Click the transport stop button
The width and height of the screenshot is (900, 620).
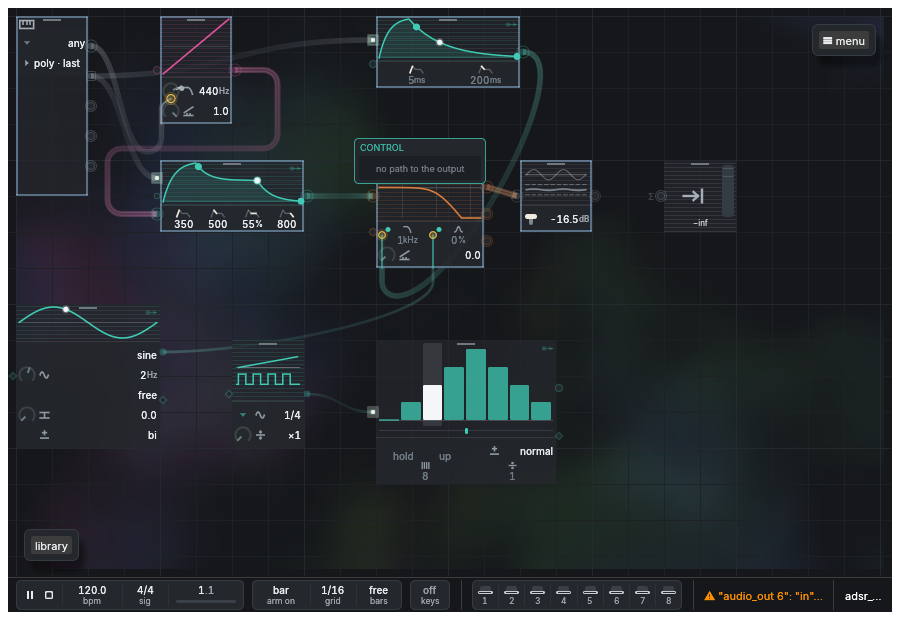coord(49,595)
